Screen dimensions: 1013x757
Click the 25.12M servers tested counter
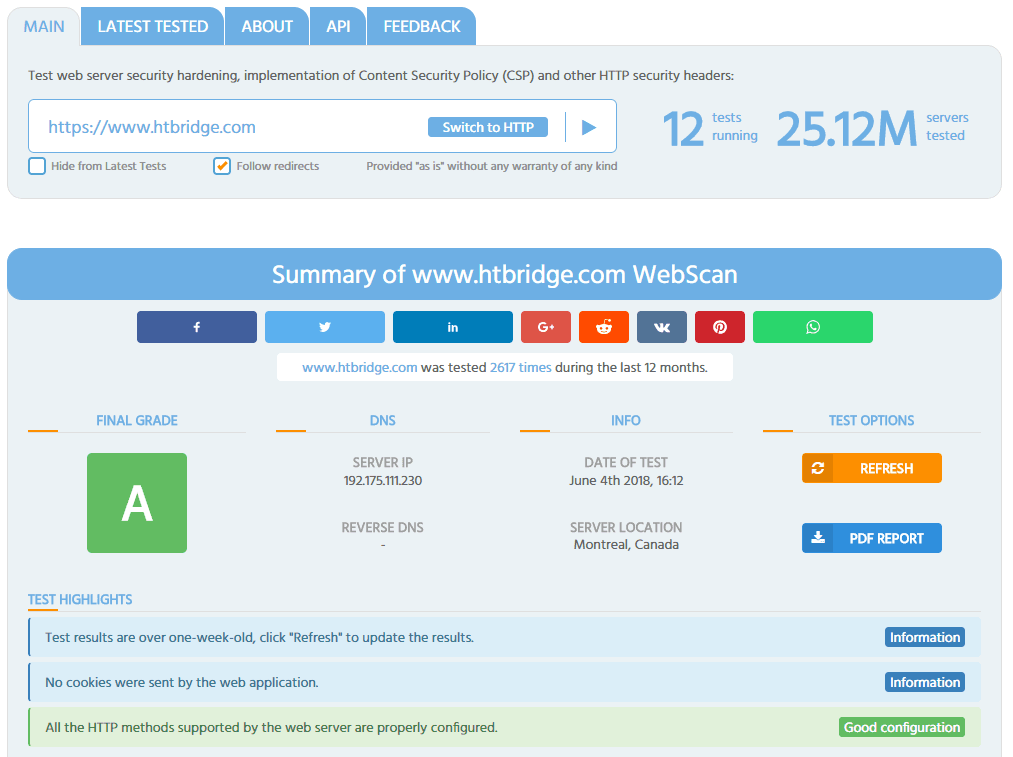872,128
